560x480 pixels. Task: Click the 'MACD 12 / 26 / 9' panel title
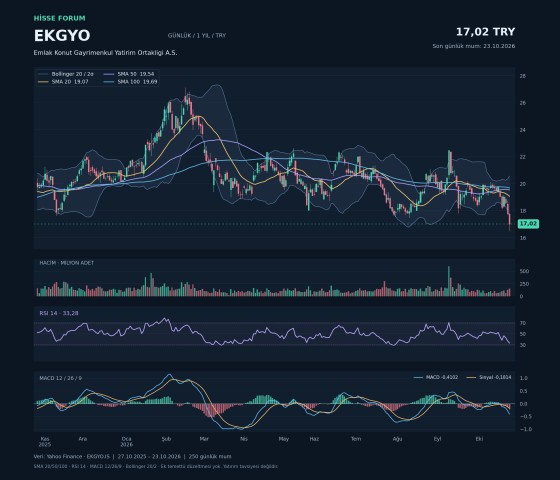[x=60, y=378]
